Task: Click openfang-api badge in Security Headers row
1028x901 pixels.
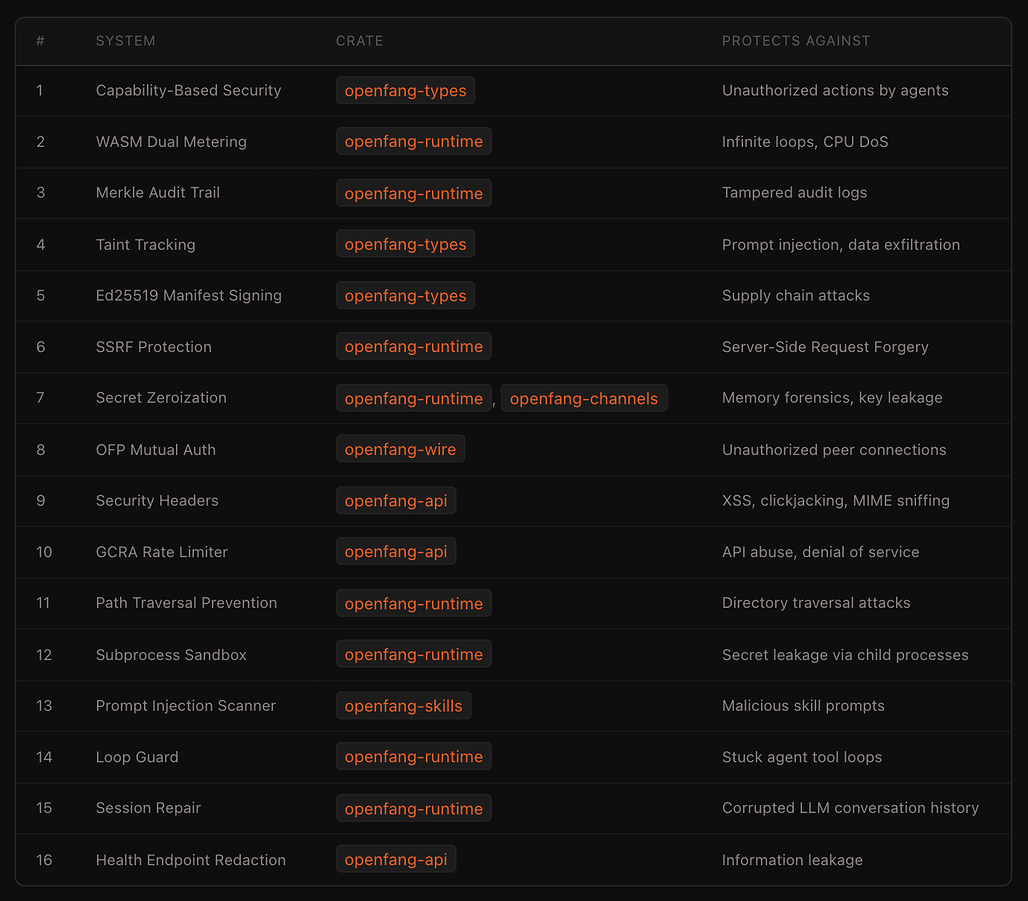Action: click(396, 501)
